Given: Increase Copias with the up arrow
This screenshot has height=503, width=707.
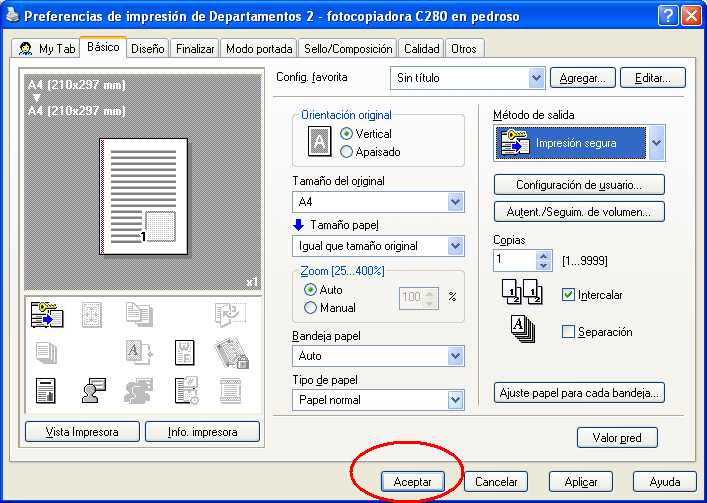Looking at the screenshot, I should point(544,256).
